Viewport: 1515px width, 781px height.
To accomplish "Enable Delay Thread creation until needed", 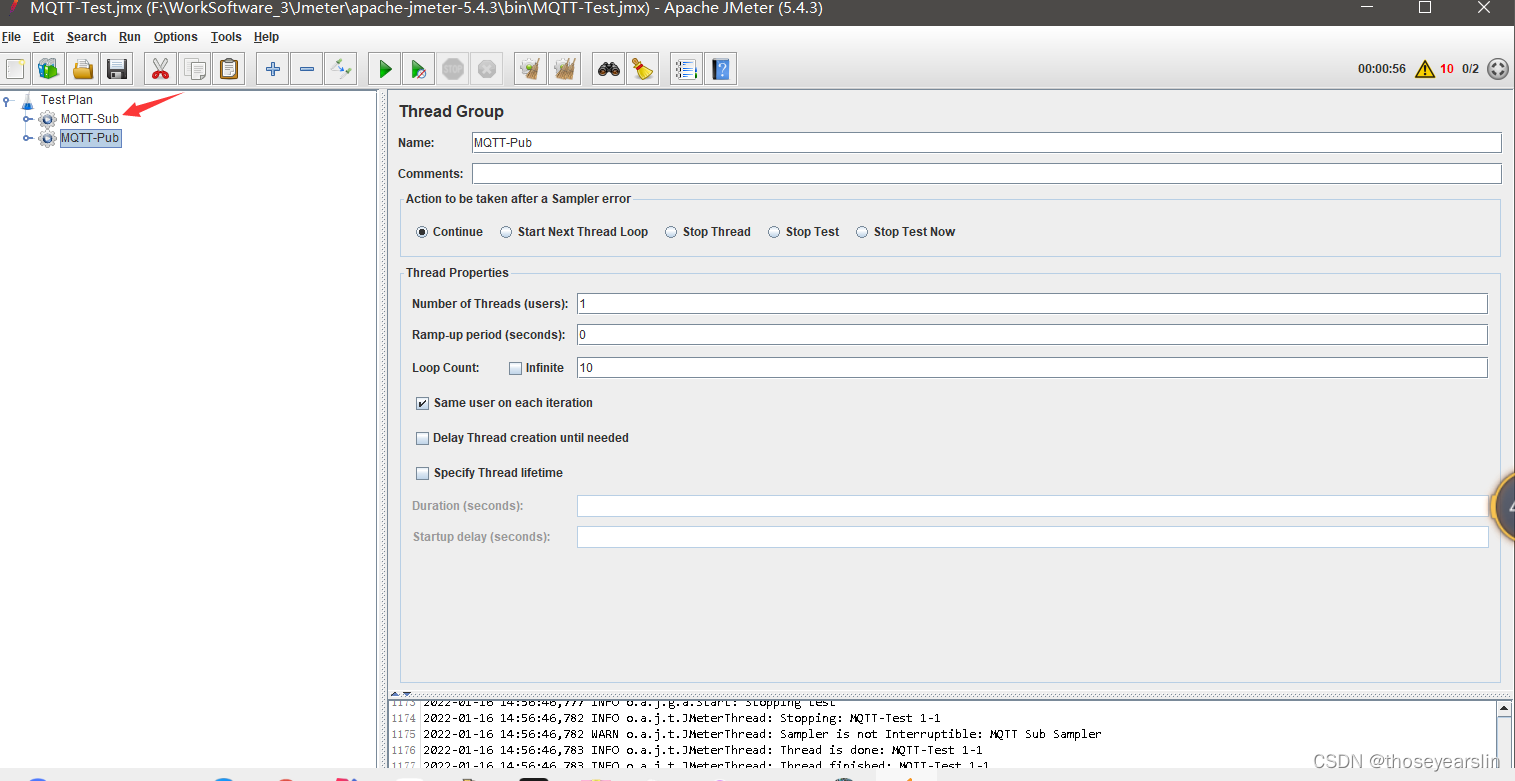I will click(422, 438).
